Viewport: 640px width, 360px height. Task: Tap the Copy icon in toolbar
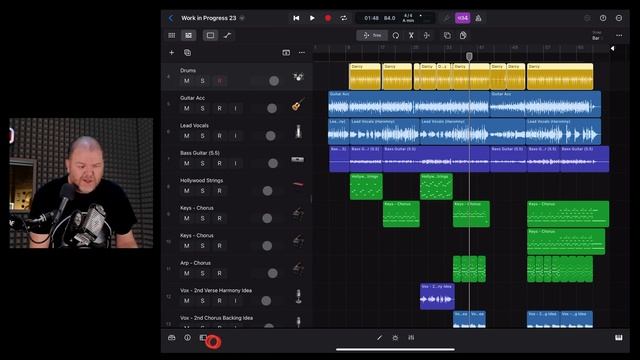(x=447, y=36)
